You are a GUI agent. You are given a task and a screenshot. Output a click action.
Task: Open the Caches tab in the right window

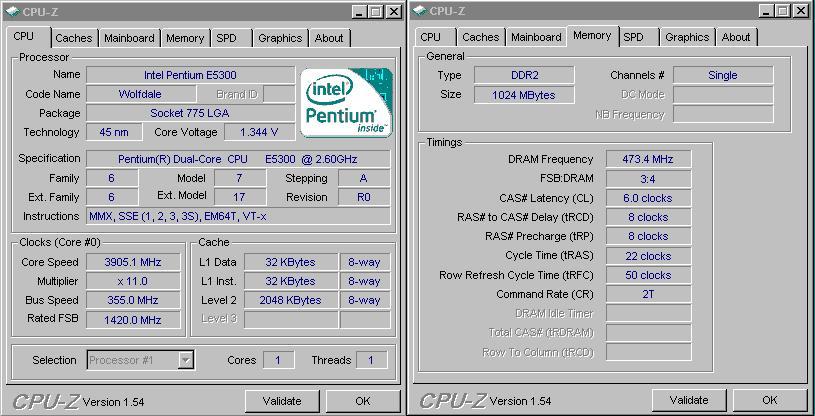(480, 37)
